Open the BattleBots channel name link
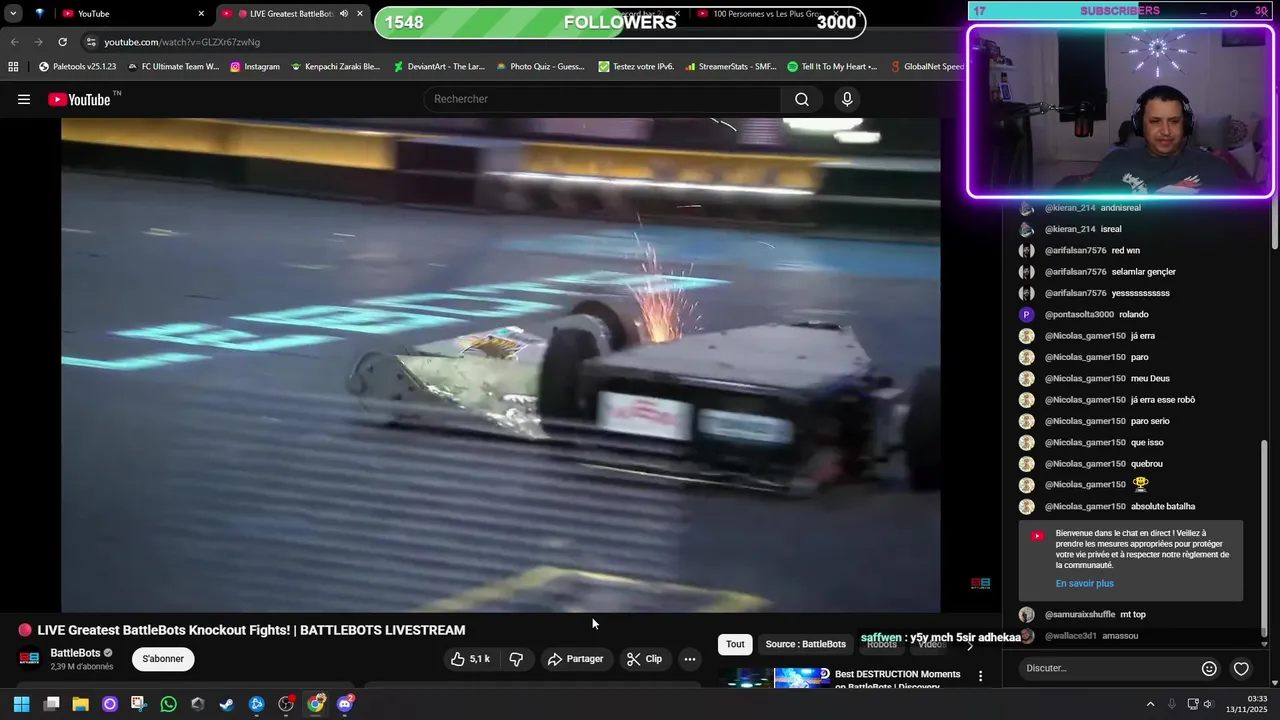This screenshot has width=1280, height=720. [x=75, y=653]
